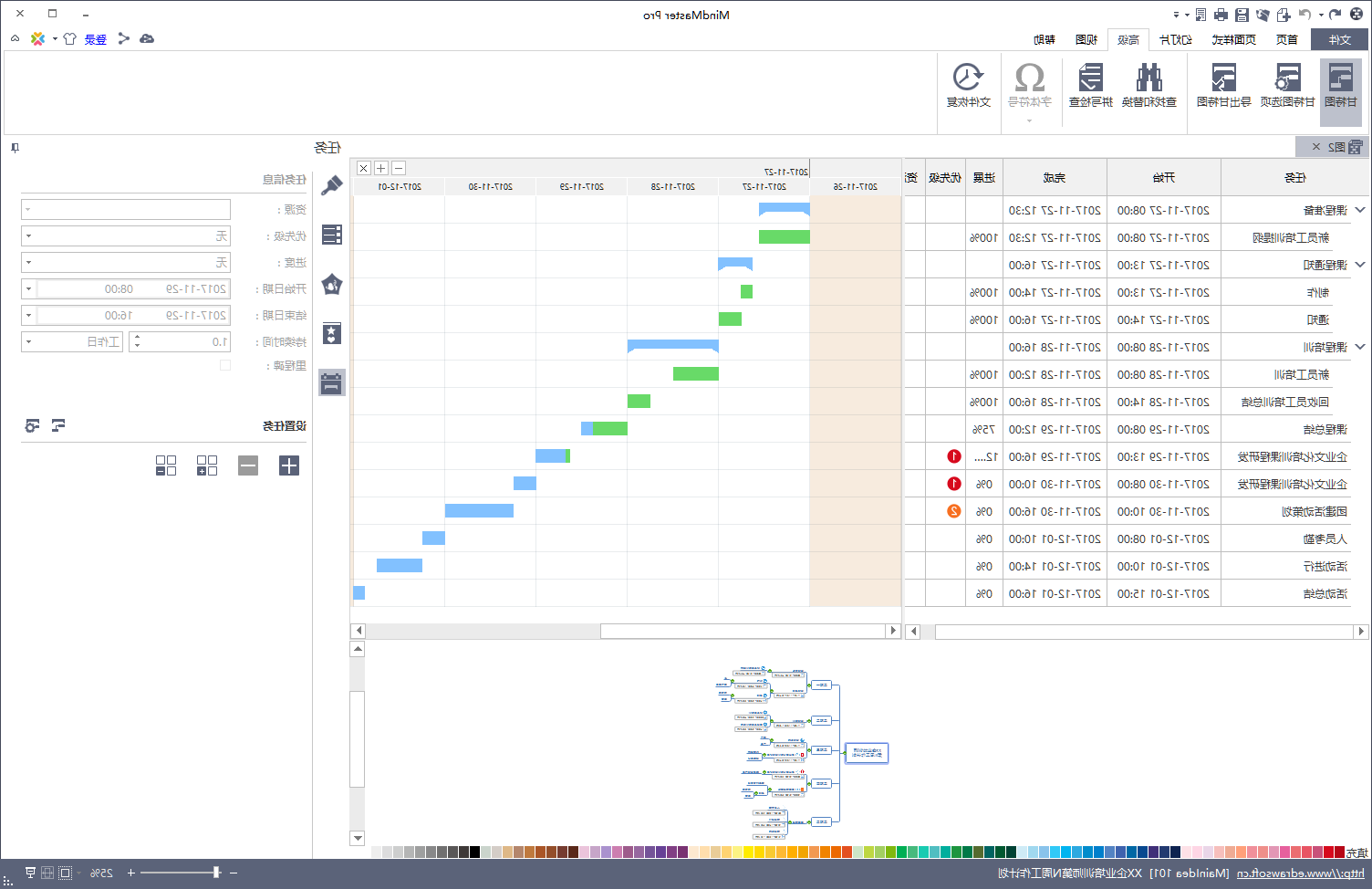Open the outline list side panel
Screen dimensions: 1372x889
pyautogui.click(x=332, y=235)
